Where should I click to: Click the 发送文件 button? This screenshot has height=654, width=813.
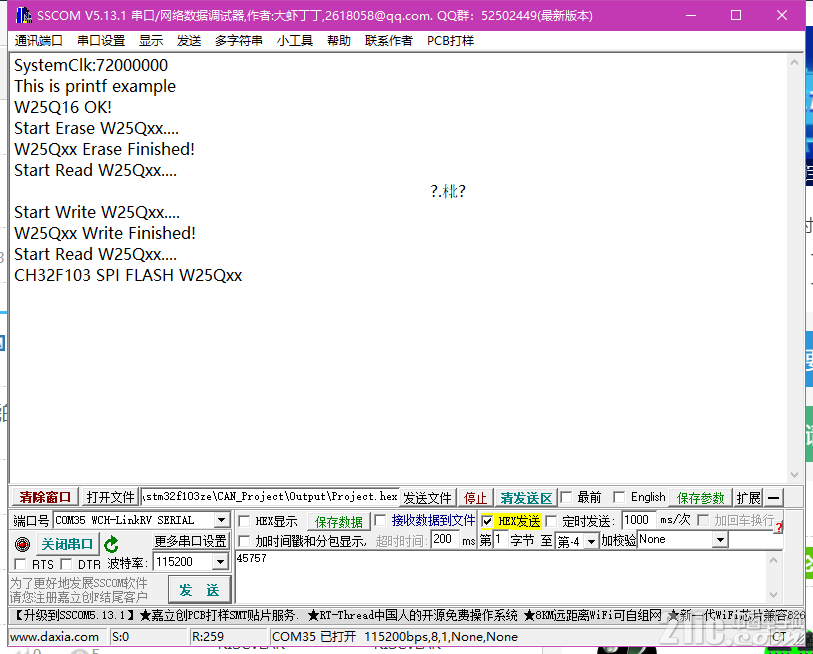pyautogui.click(x=428, y=498)
